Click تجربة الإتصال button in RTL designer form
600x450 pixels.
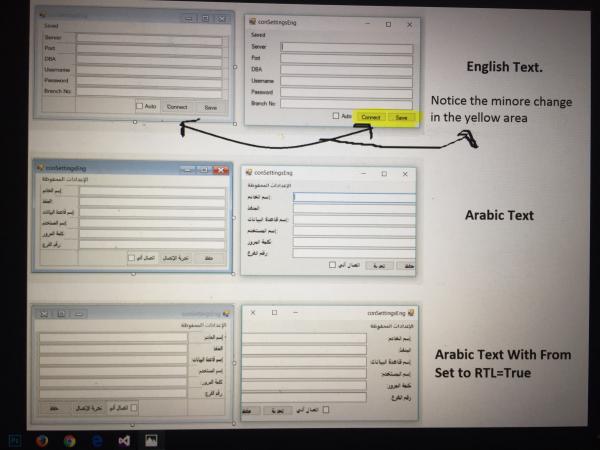(89, 408)
